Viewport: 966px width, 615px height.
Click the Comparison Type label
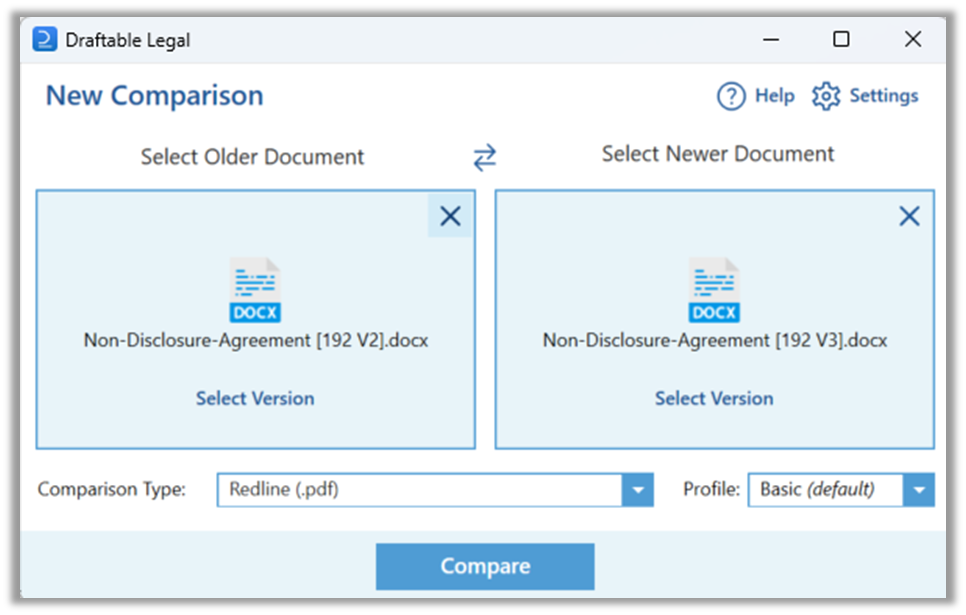point(112,489)
